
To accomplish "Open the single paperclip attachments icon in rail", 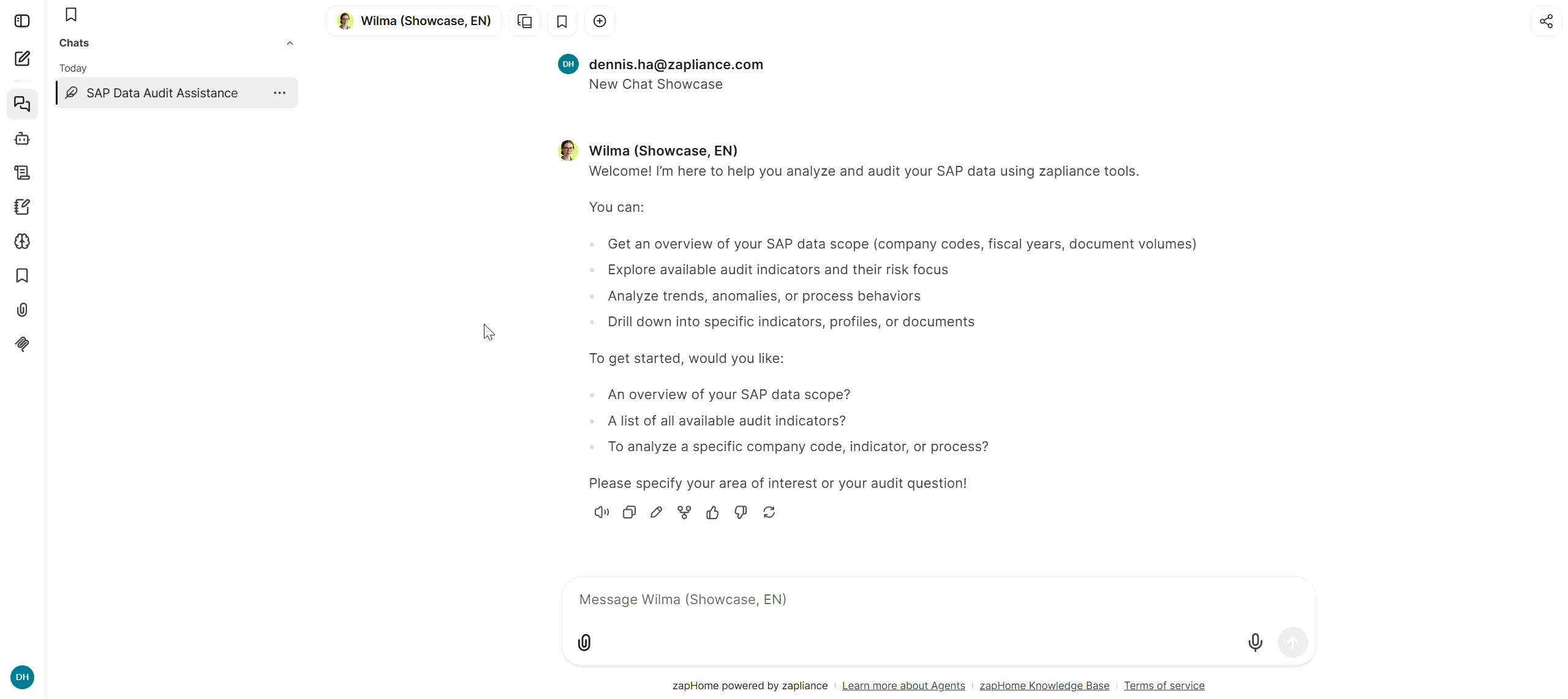I will [x=22, y=310].
